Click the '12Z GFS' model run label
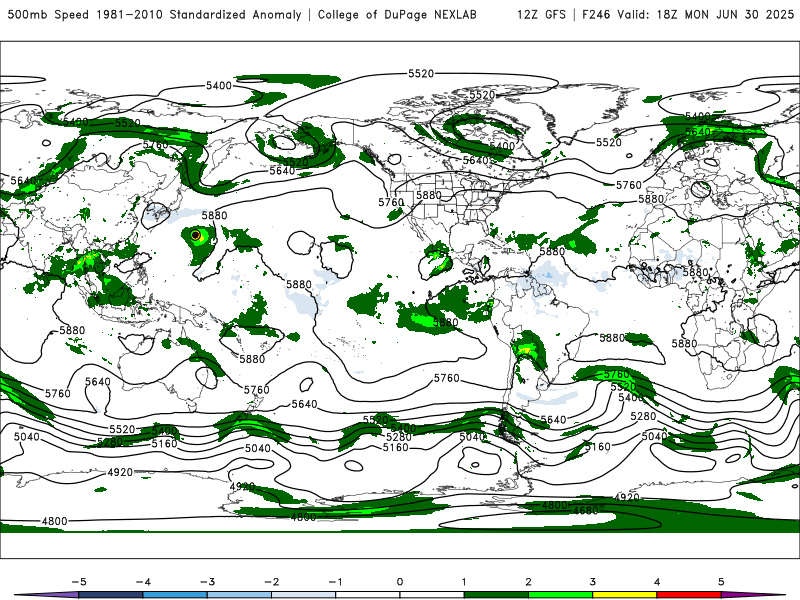The height and width of the screenshot is (600, 800). point(541,14)
